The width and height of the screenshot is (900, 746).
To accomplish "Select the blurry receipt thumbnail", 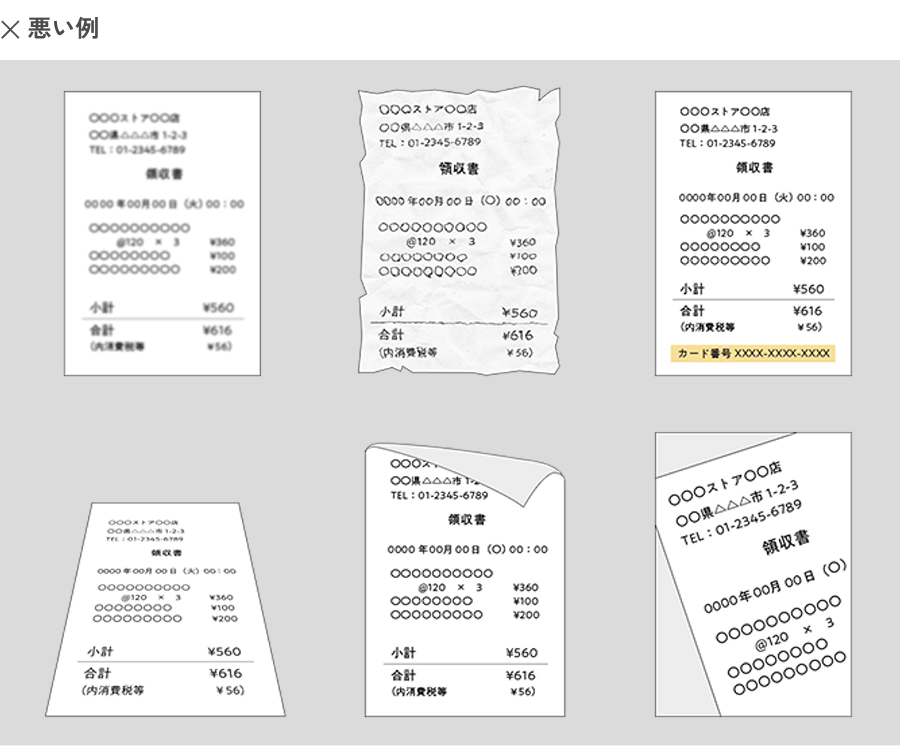I will point(163,234).
